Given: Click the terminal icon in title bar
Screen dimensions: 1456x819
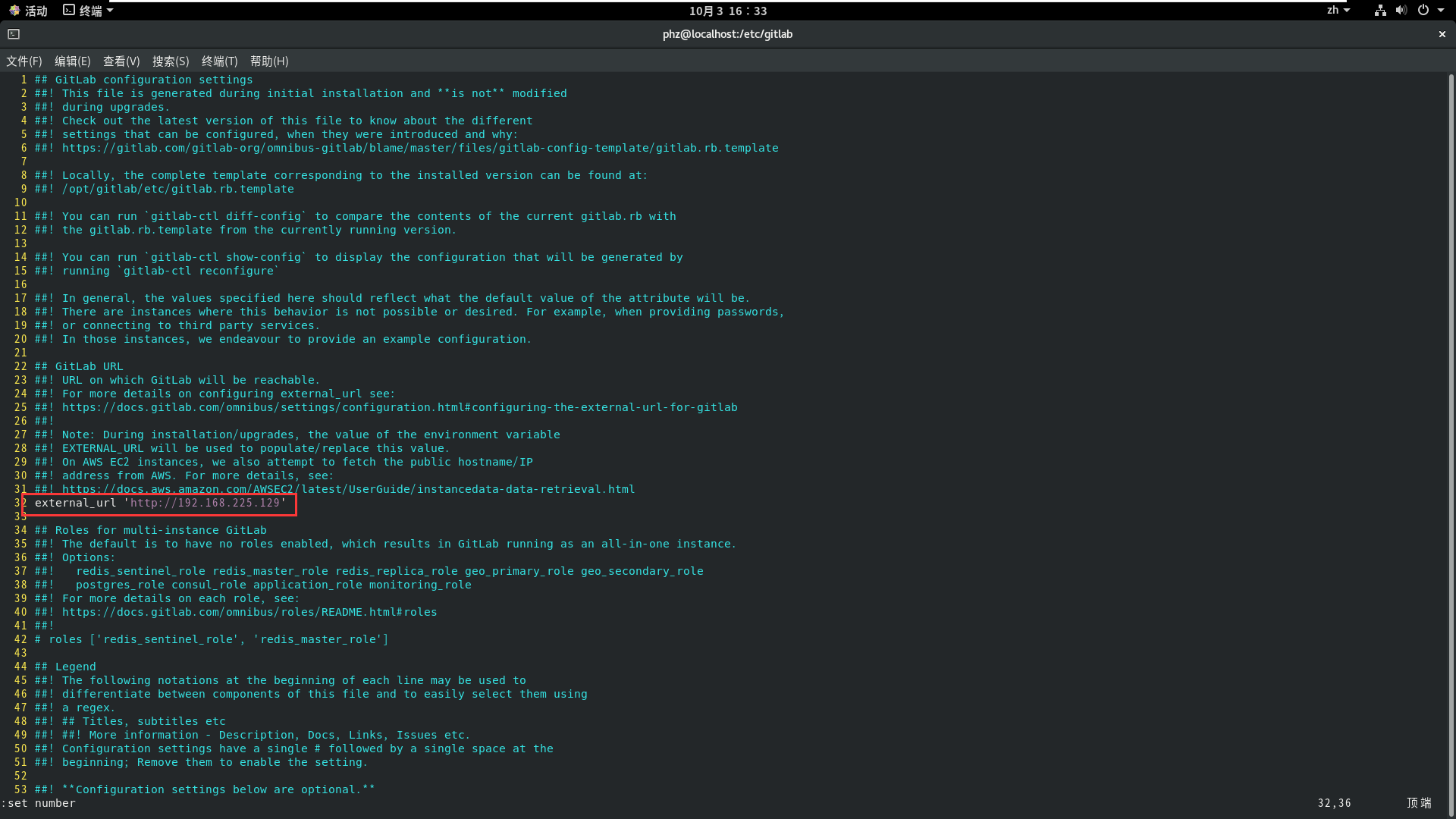Looking at the screenshot, I should pos(14,34).
